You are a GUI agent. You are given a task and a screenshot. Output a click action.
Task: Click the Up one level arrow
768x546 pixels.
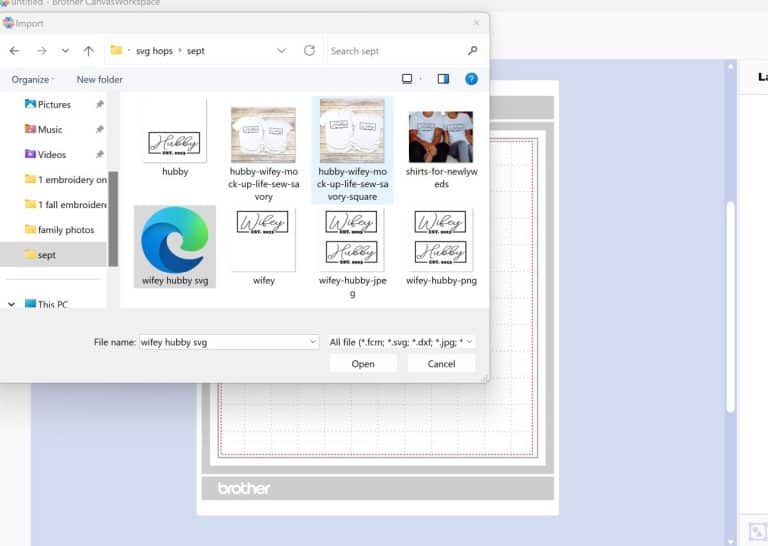[89, 51]
